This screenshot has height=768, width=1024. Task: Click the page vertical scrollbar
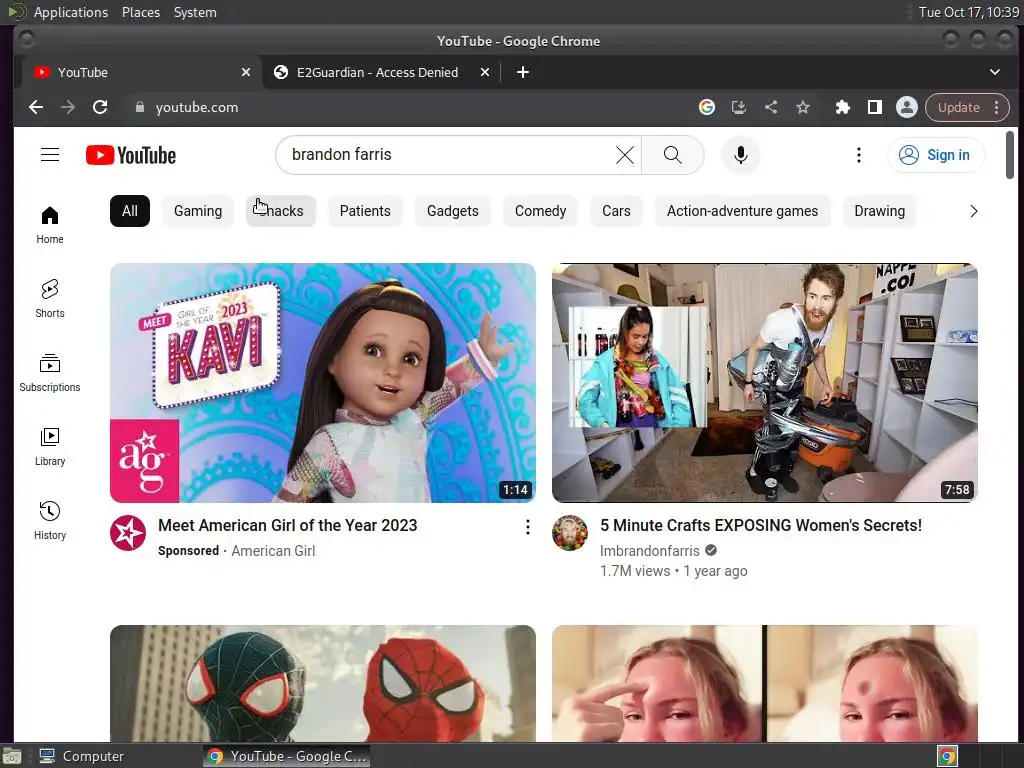(1010, 155)
